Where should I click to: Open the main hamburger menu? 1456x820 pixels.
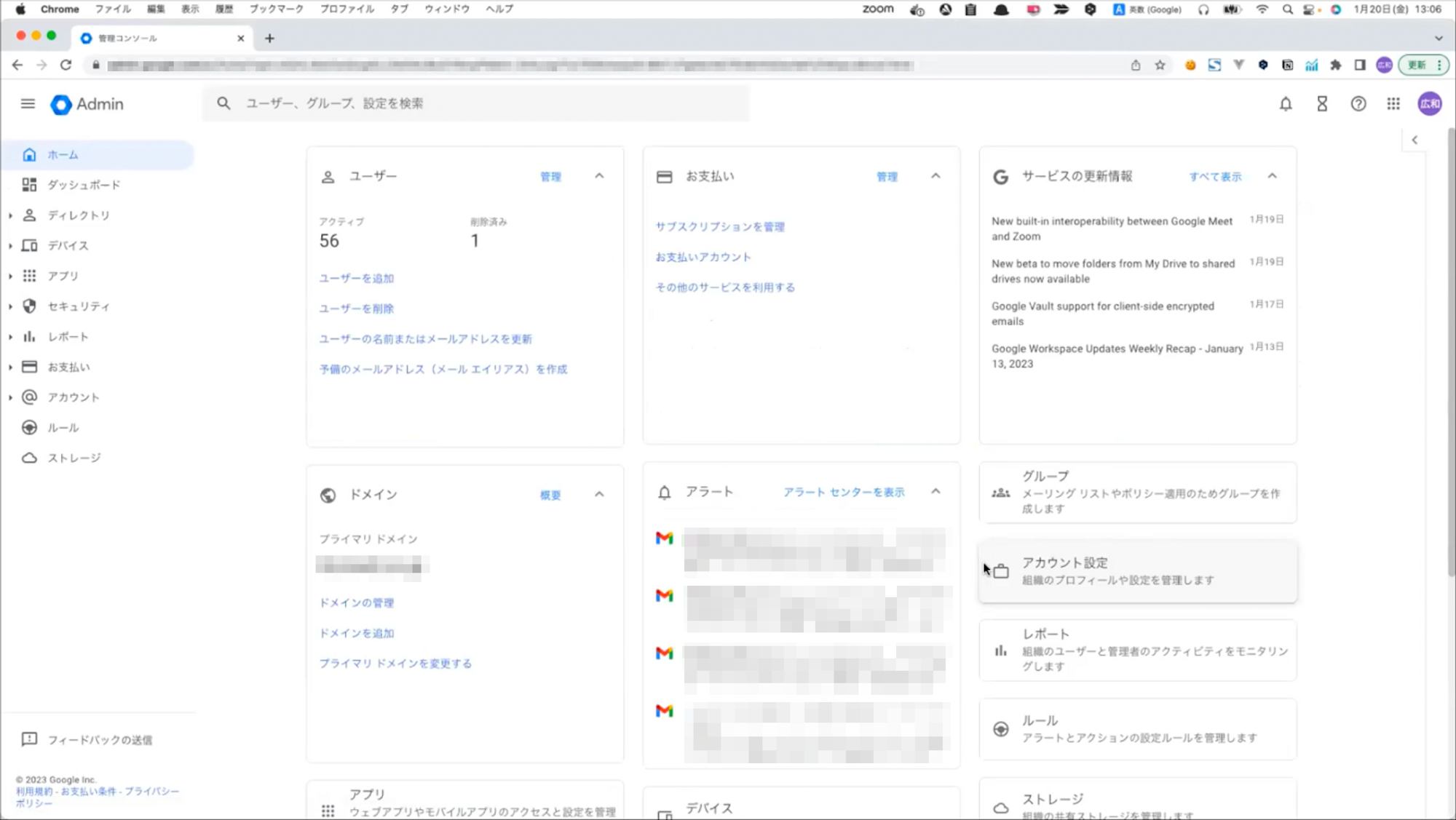click(28, 104)
